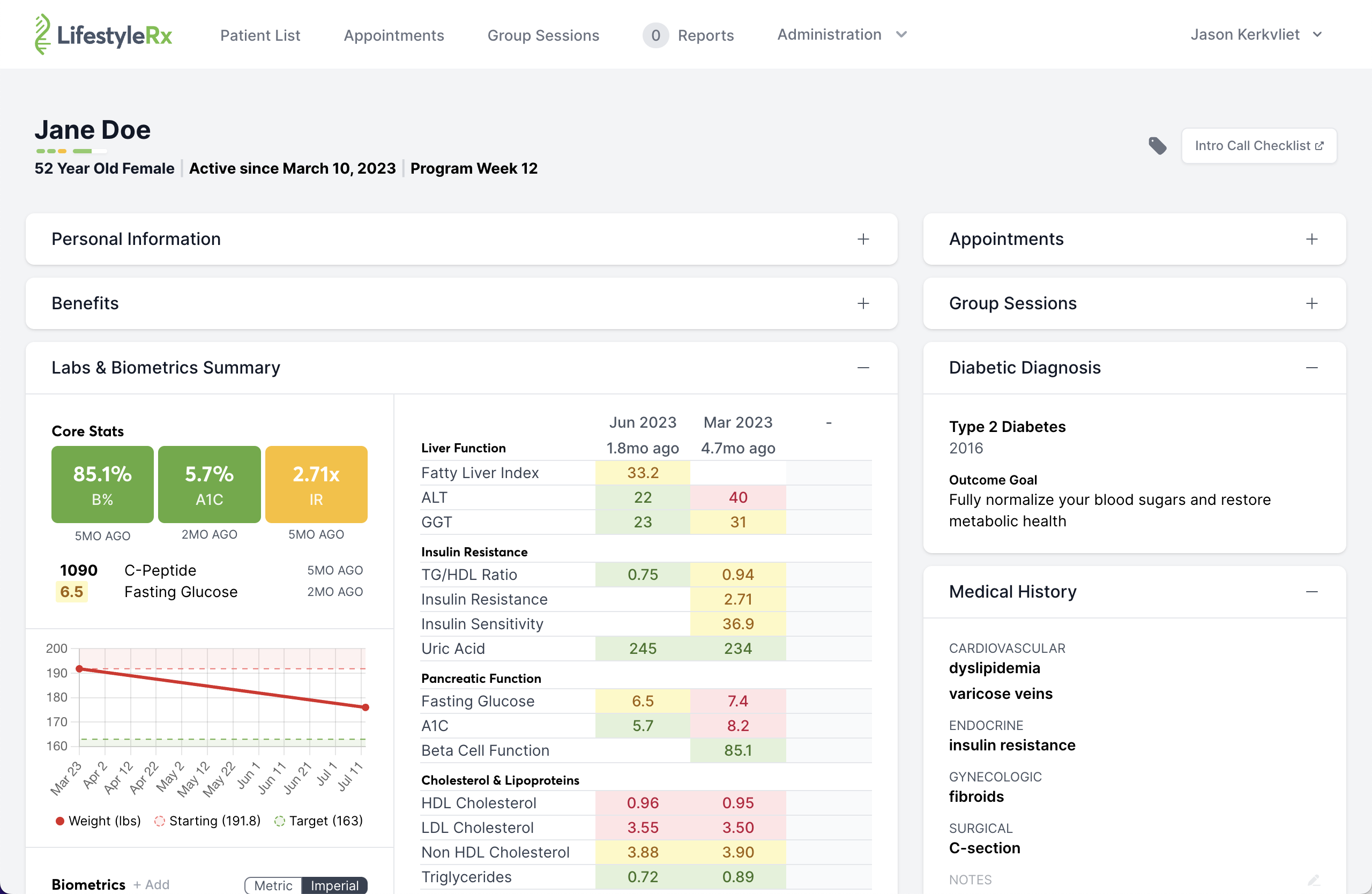Click the tag icon near Intro Call Checklist
1372x894 pixels.
pyautogui.click(x=1157, y=146)
